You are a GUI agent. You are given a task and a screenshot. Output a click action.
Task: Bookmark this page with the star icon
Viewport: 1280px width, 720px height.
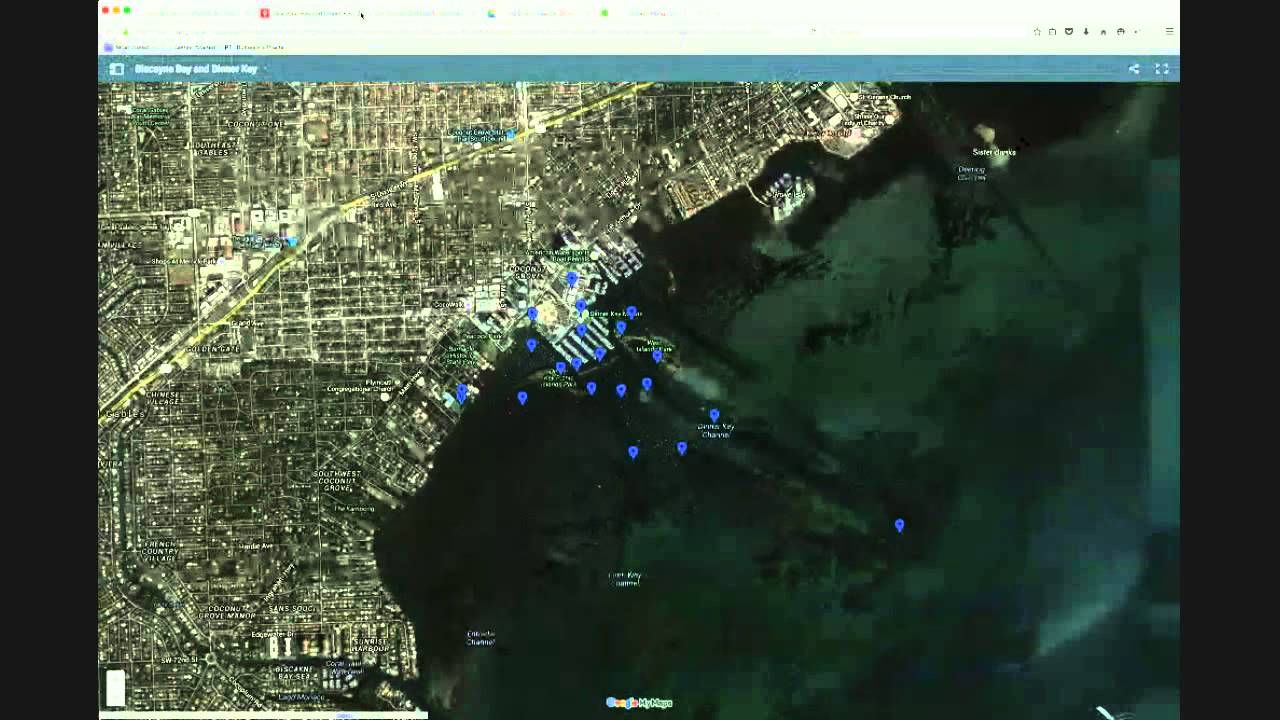1037,32
